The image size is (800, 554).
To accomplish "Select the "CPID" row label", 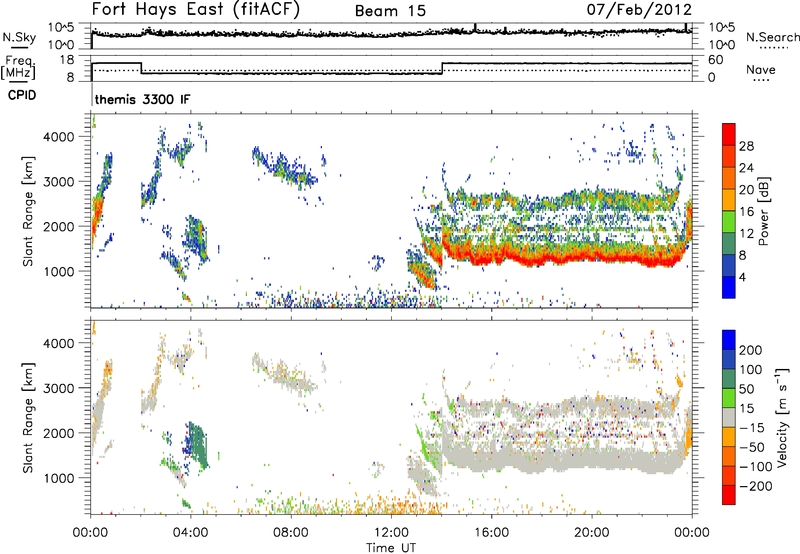I will tap(22, 95).
